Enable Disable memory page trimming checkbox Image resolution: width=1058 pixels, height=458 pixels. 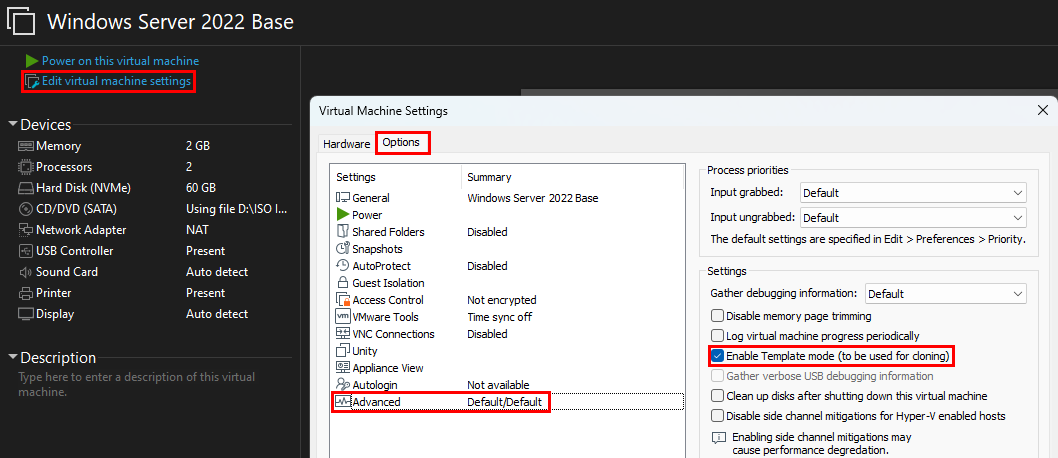click(x=717, y=316)
